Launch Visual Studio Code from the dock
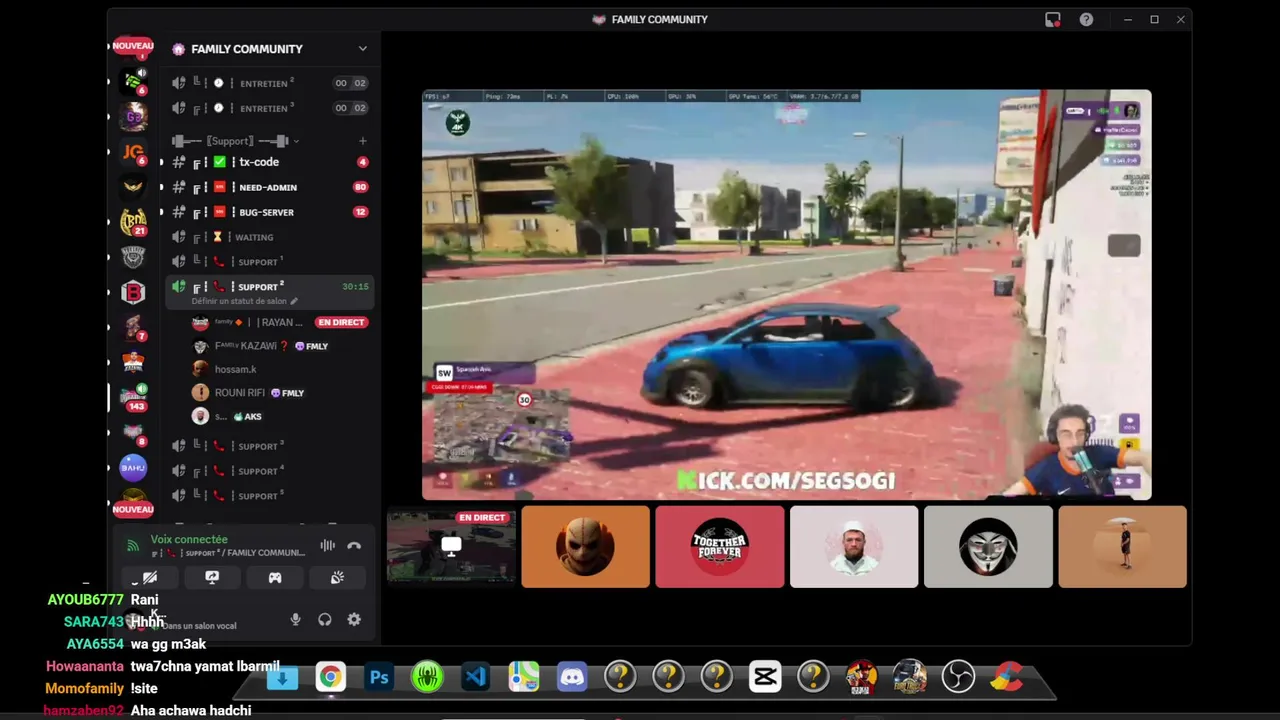Viewport: 1280px width, 720px height. [x=475, y=678]
